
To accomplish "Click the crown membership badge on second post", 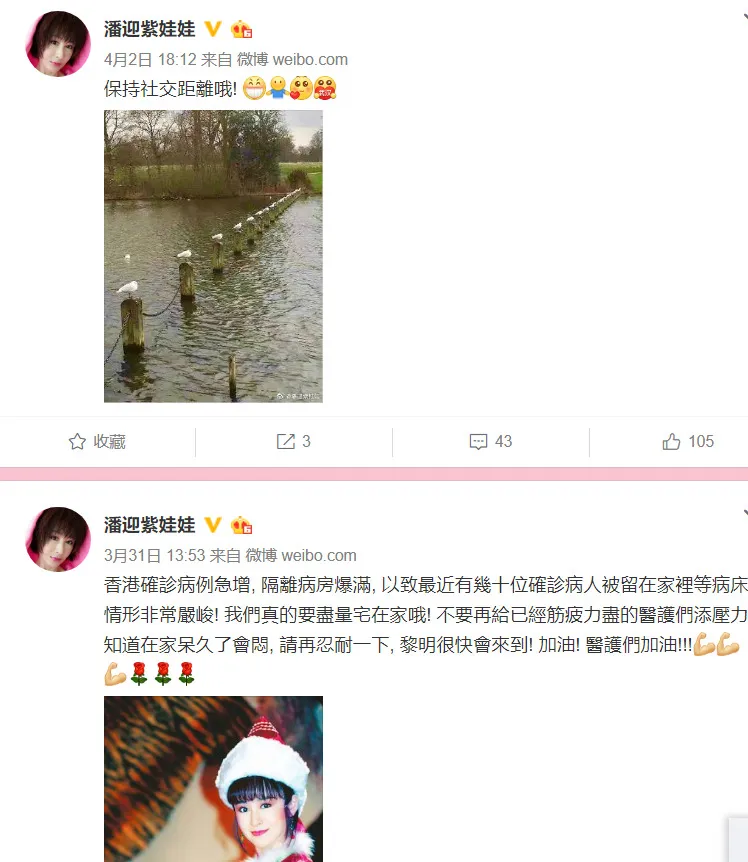I will [x=241, y=525].
